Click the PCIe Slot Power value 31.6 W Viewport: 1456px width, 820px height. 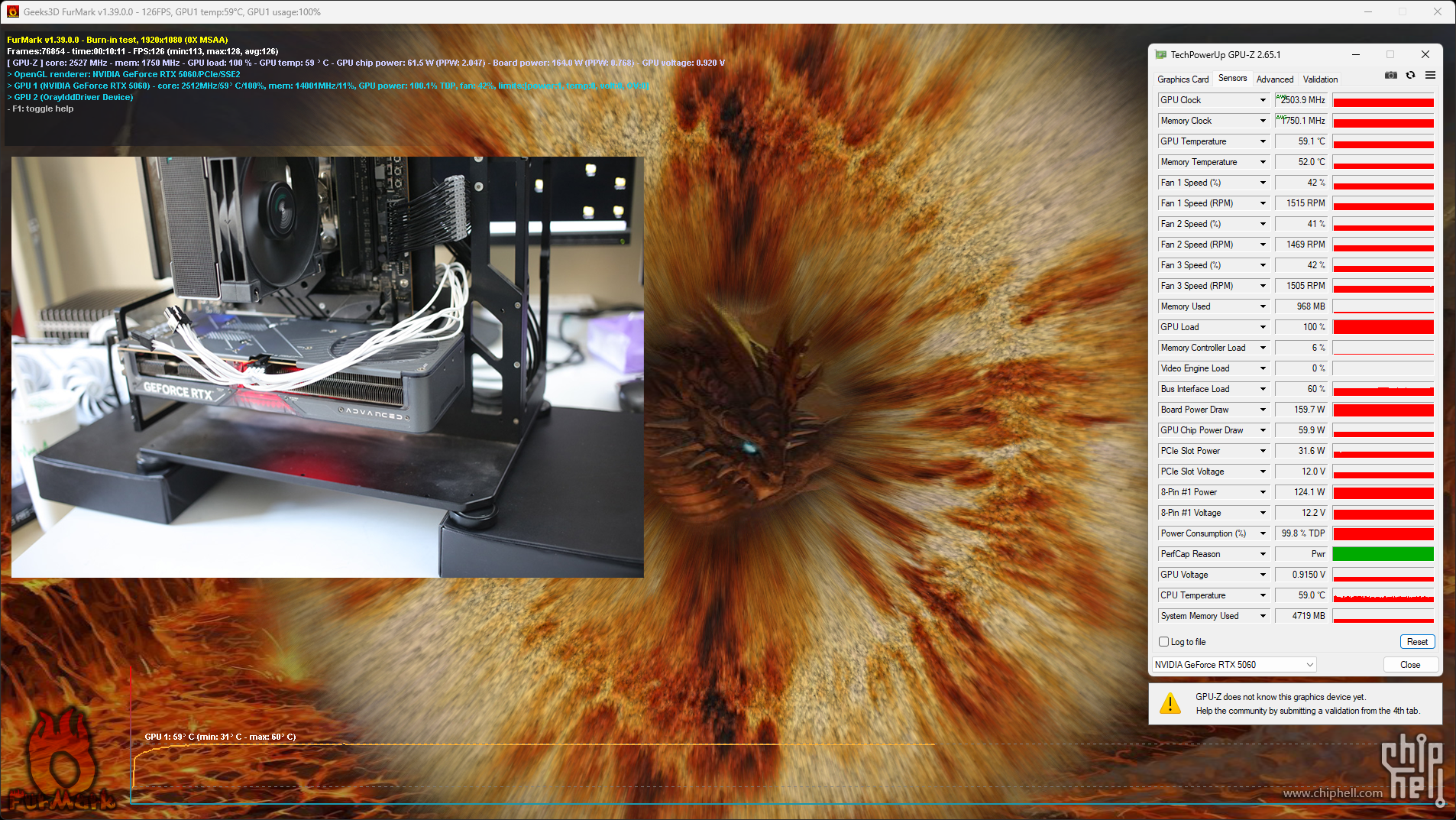tap(1302, 451)
